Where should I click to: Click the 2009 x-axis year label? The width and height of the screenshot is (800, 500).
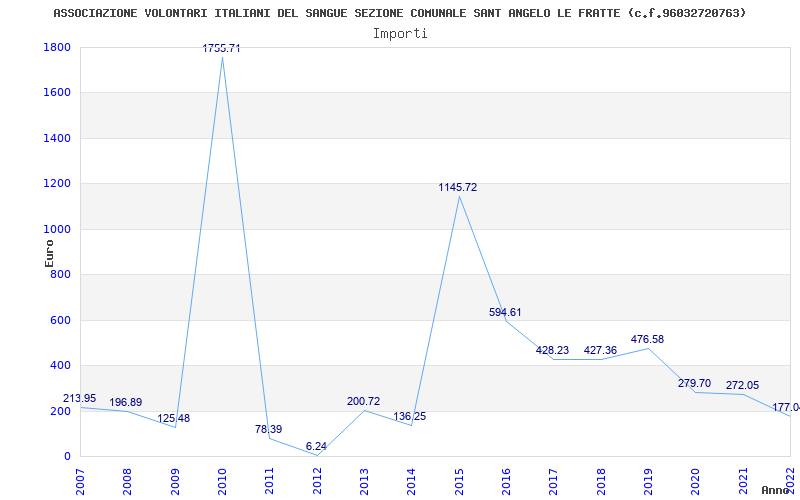click(175, 481)
